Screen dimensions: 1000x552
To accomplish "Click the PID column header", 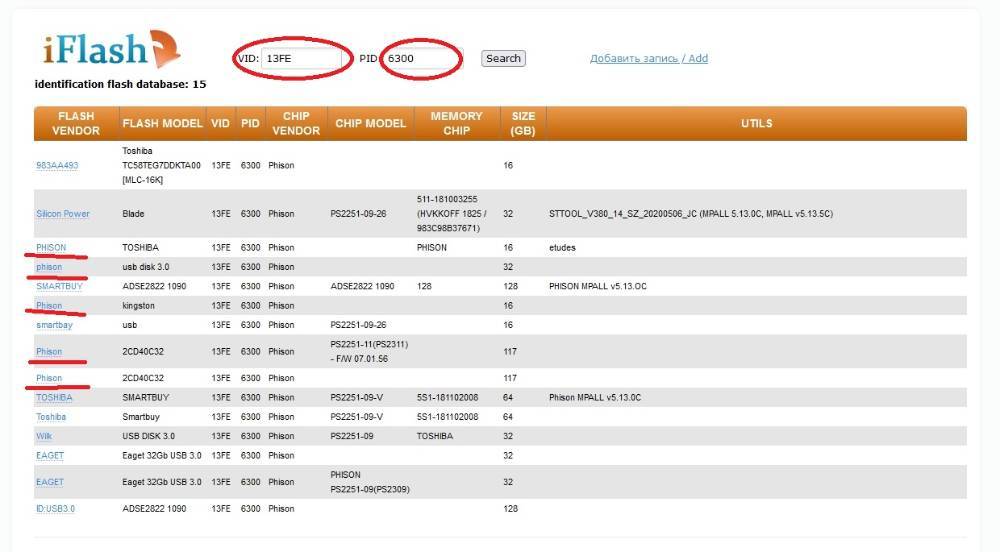I will pyautogui.click(x=250, y=124).
